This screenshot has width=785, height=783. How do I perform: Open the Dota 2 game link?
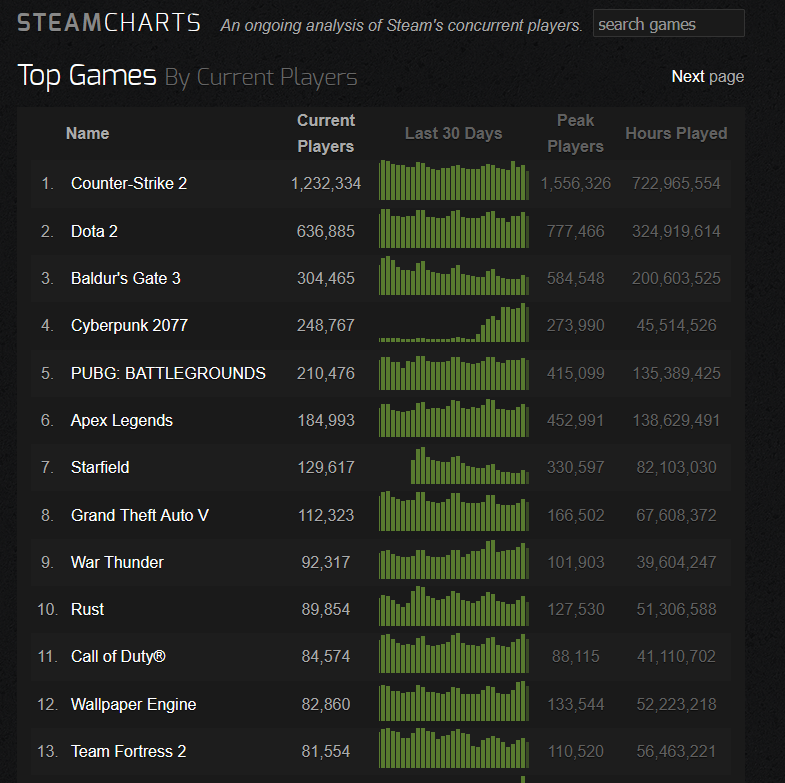[94, 231]
